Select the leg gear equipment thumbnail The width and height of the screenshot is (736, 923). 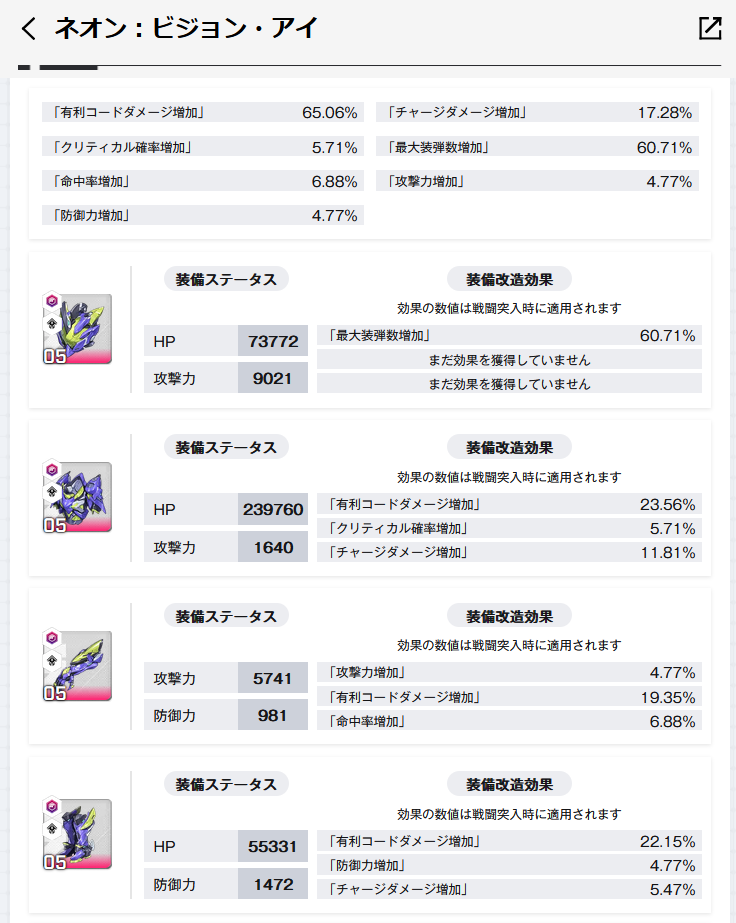pos(77,834)
